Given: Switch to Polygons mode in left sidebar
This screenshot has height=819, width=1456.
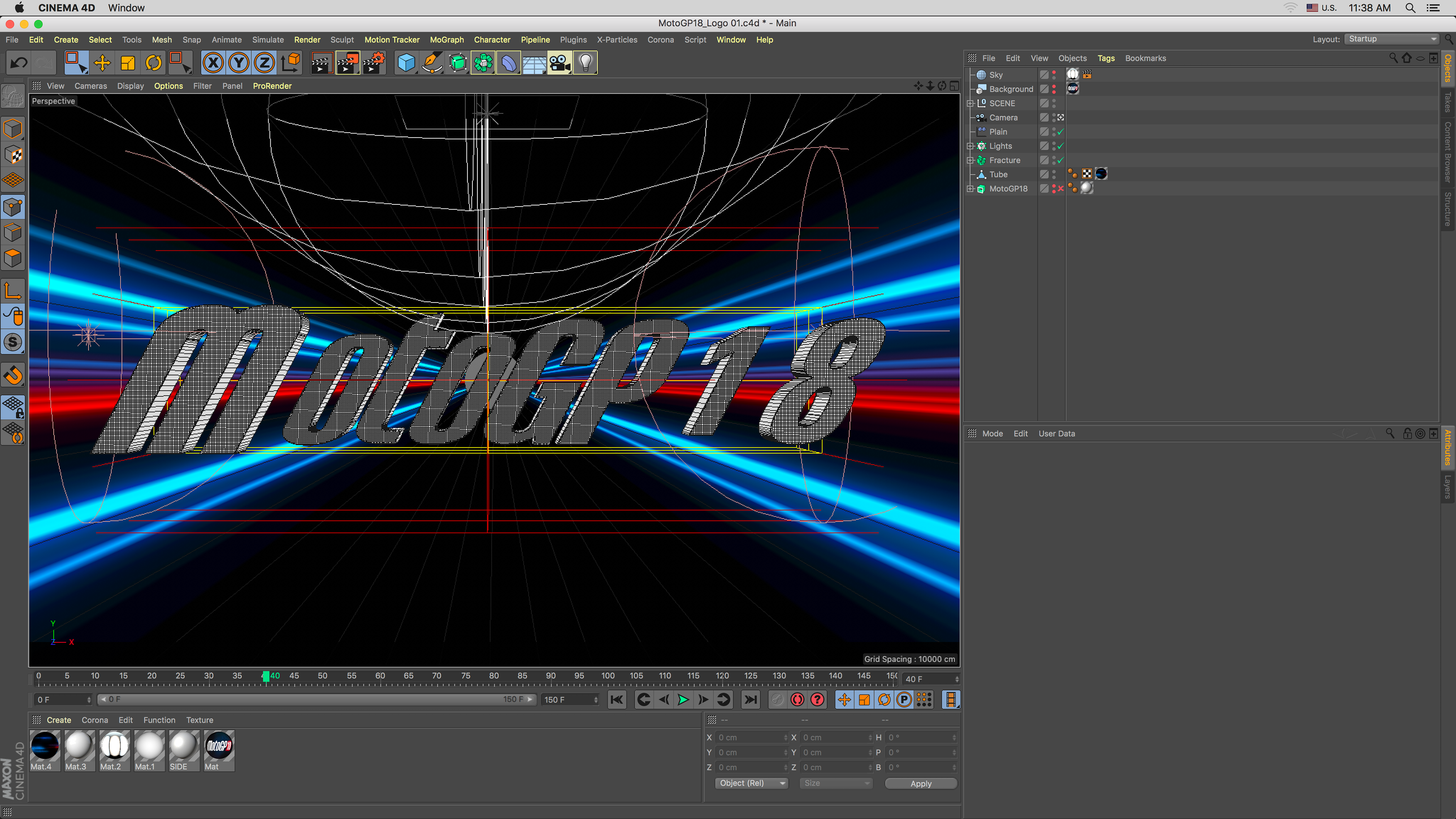Looking at the screenshot, I should [x=13, y=258].
